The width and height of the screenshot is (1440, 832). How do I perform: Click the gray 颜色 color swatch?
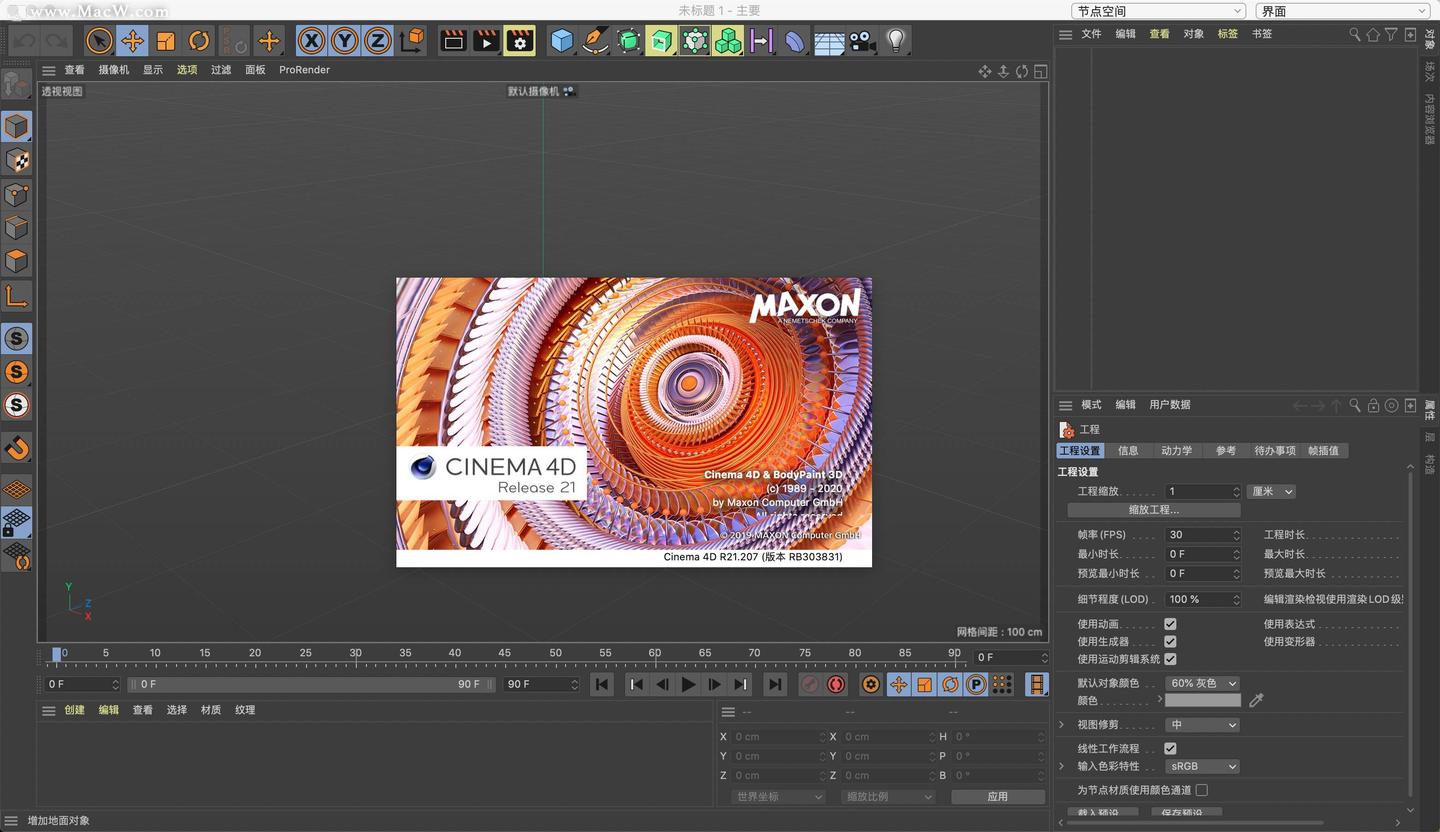(1202, 701)
